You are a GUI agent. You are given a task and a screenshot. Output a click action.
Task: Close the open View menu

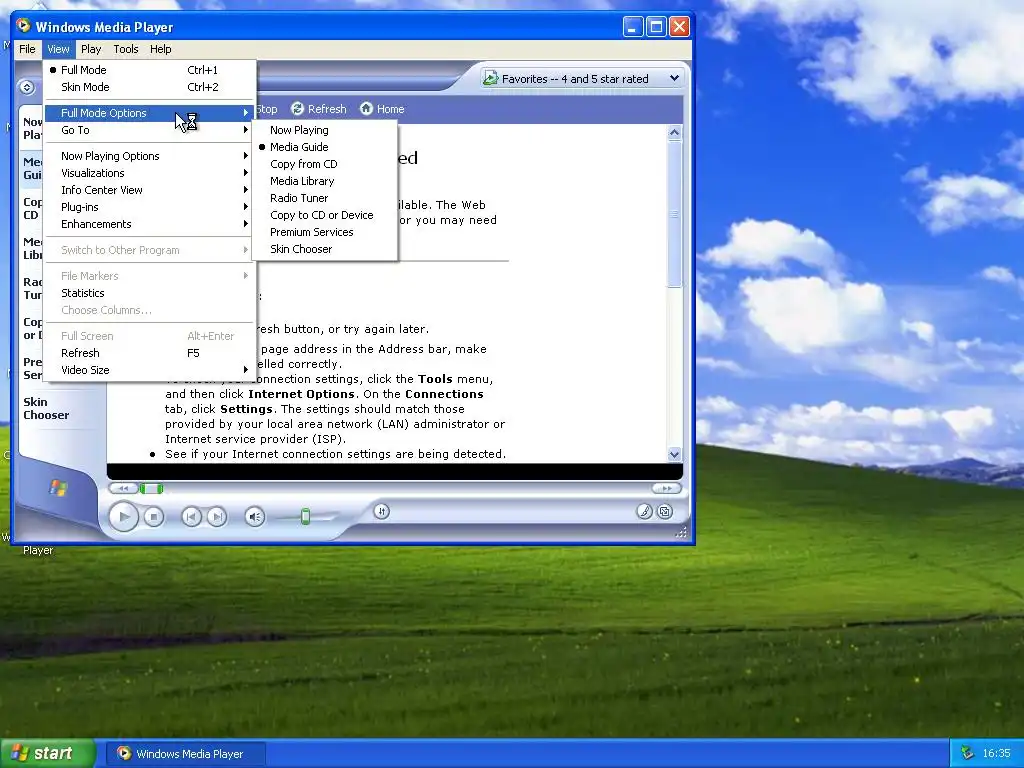[58, 49]
